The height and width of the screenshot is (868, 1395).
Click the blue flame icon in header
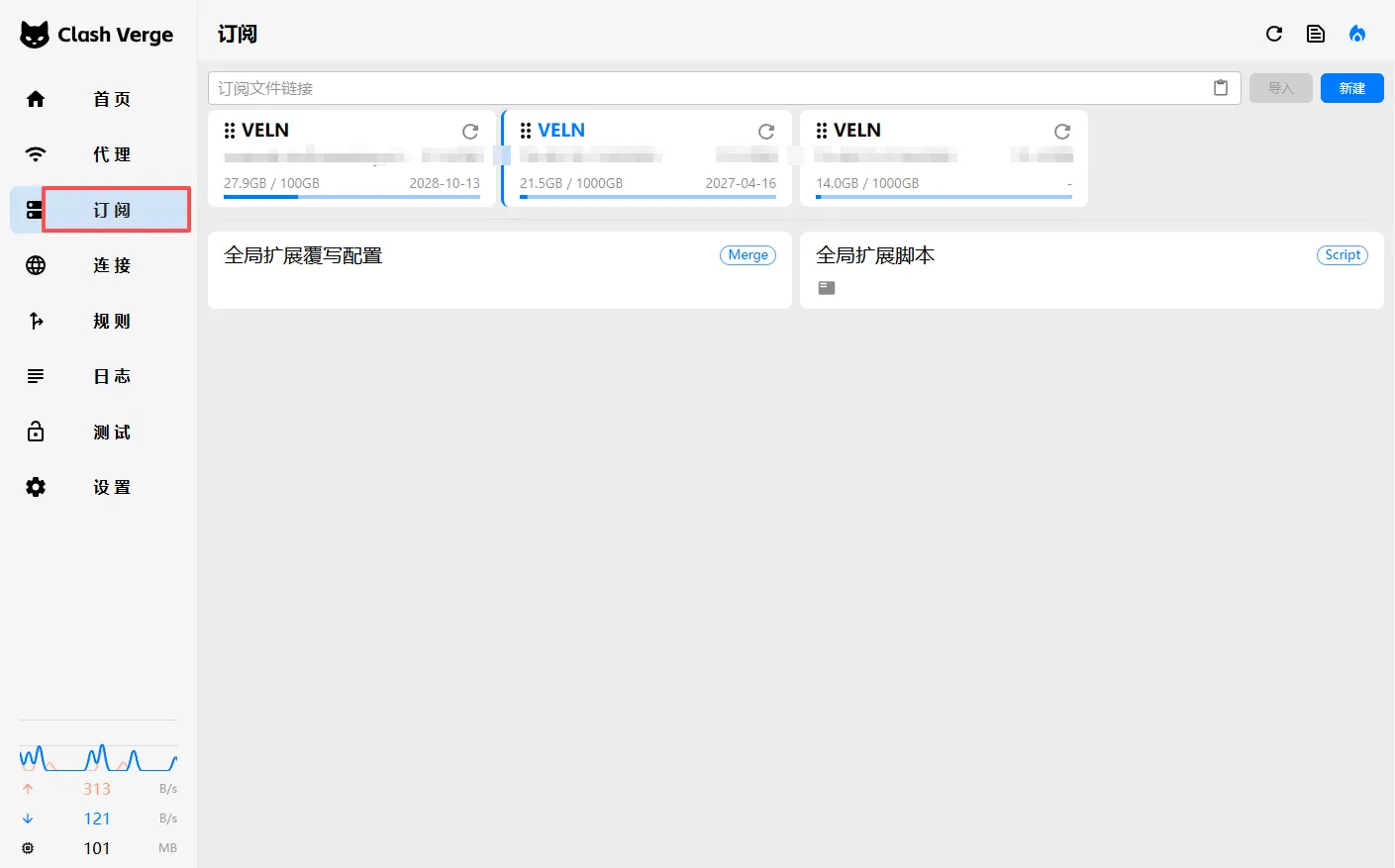tap(1357, 34)
